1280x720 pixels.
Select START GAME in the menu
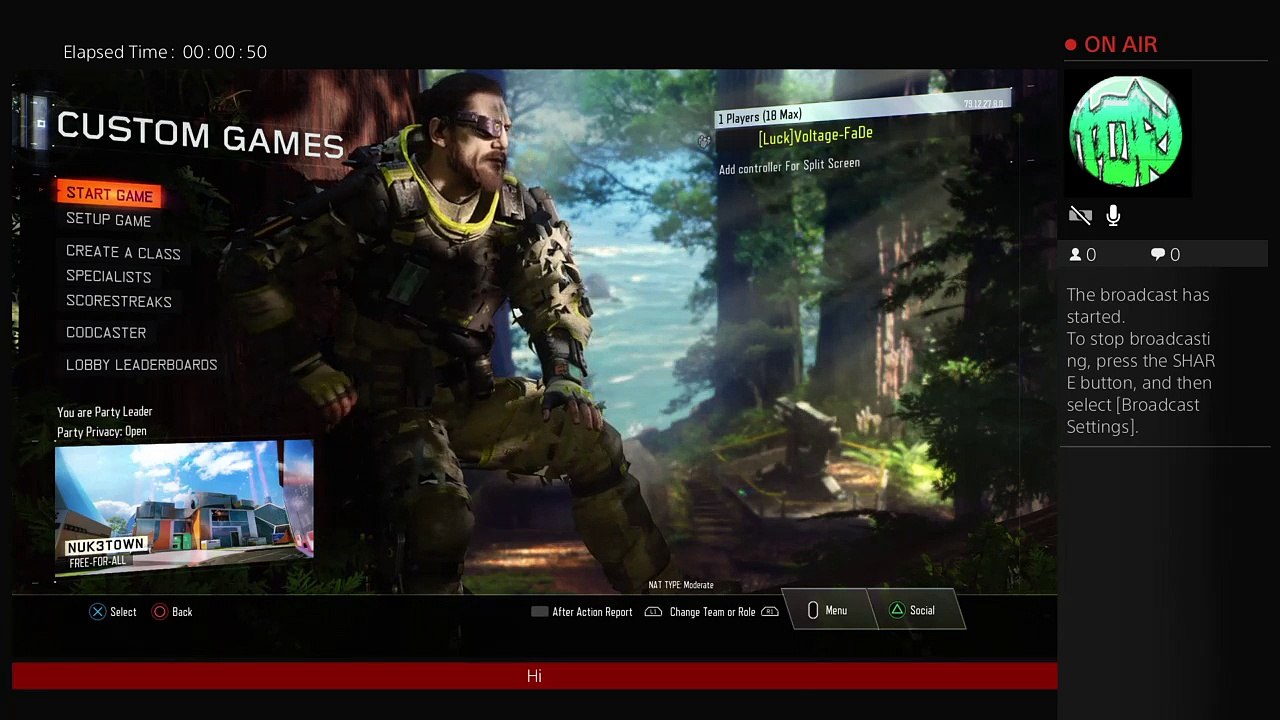click(109, 195)
